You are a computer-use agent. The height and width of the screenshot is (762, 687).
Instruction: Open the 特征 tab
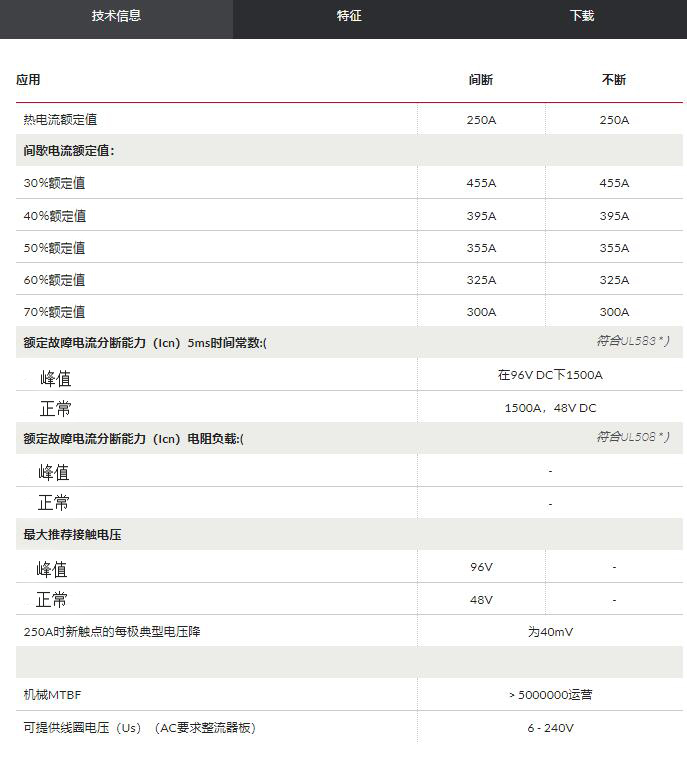click(x=348, y=16)
